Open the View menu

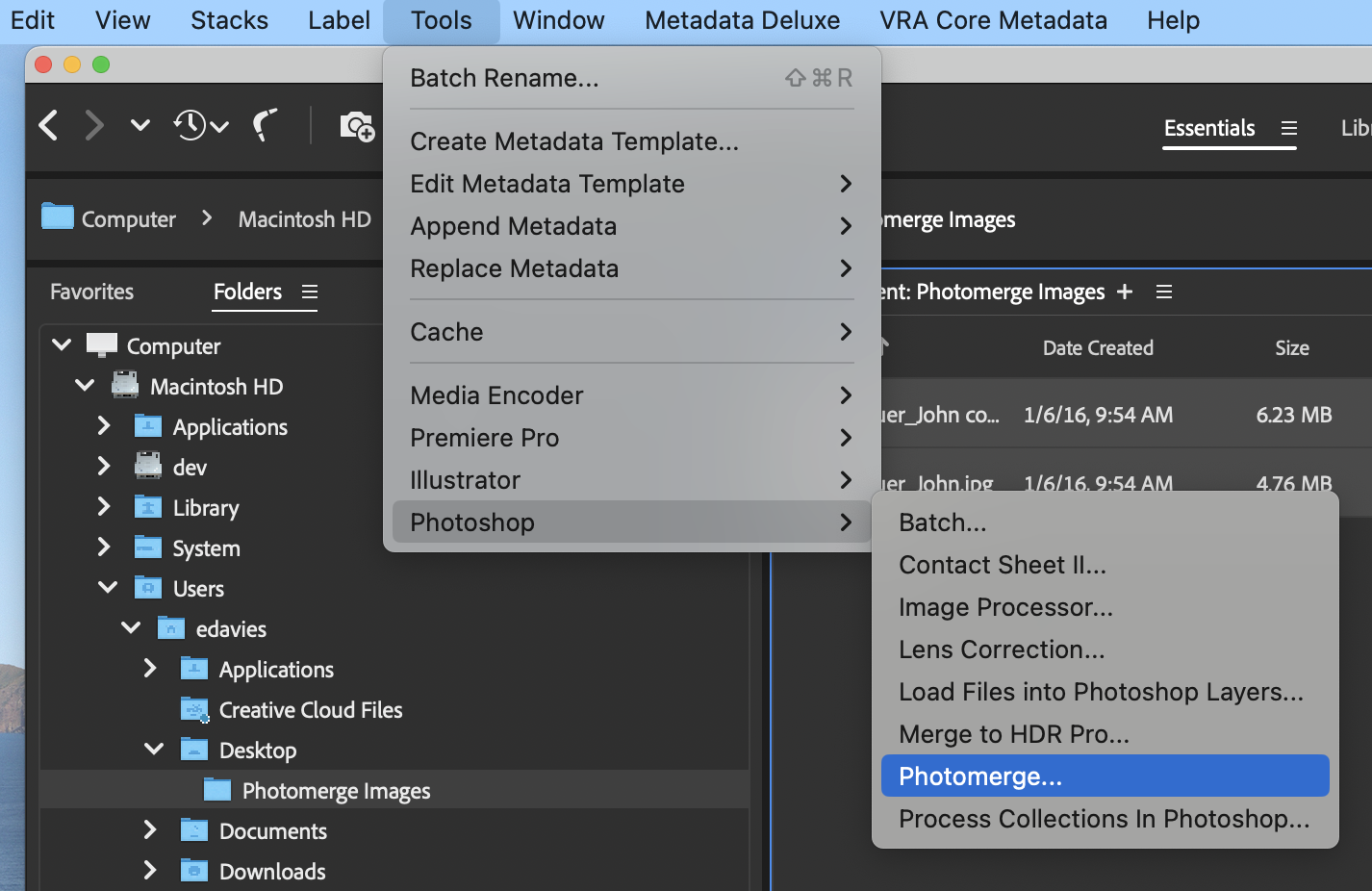(x=122, y=20)
